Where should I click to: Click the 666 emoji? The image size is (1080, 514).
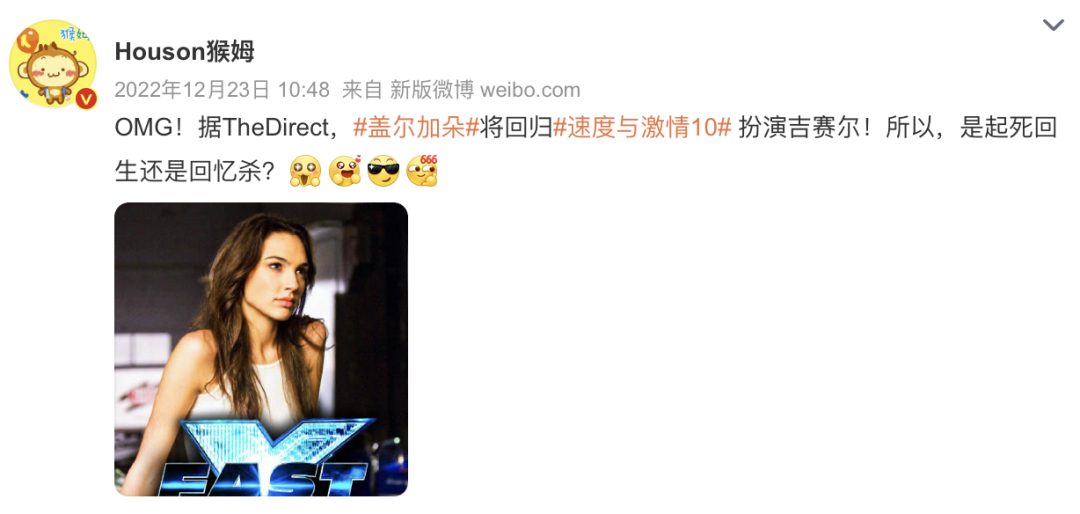coord(422,172)
